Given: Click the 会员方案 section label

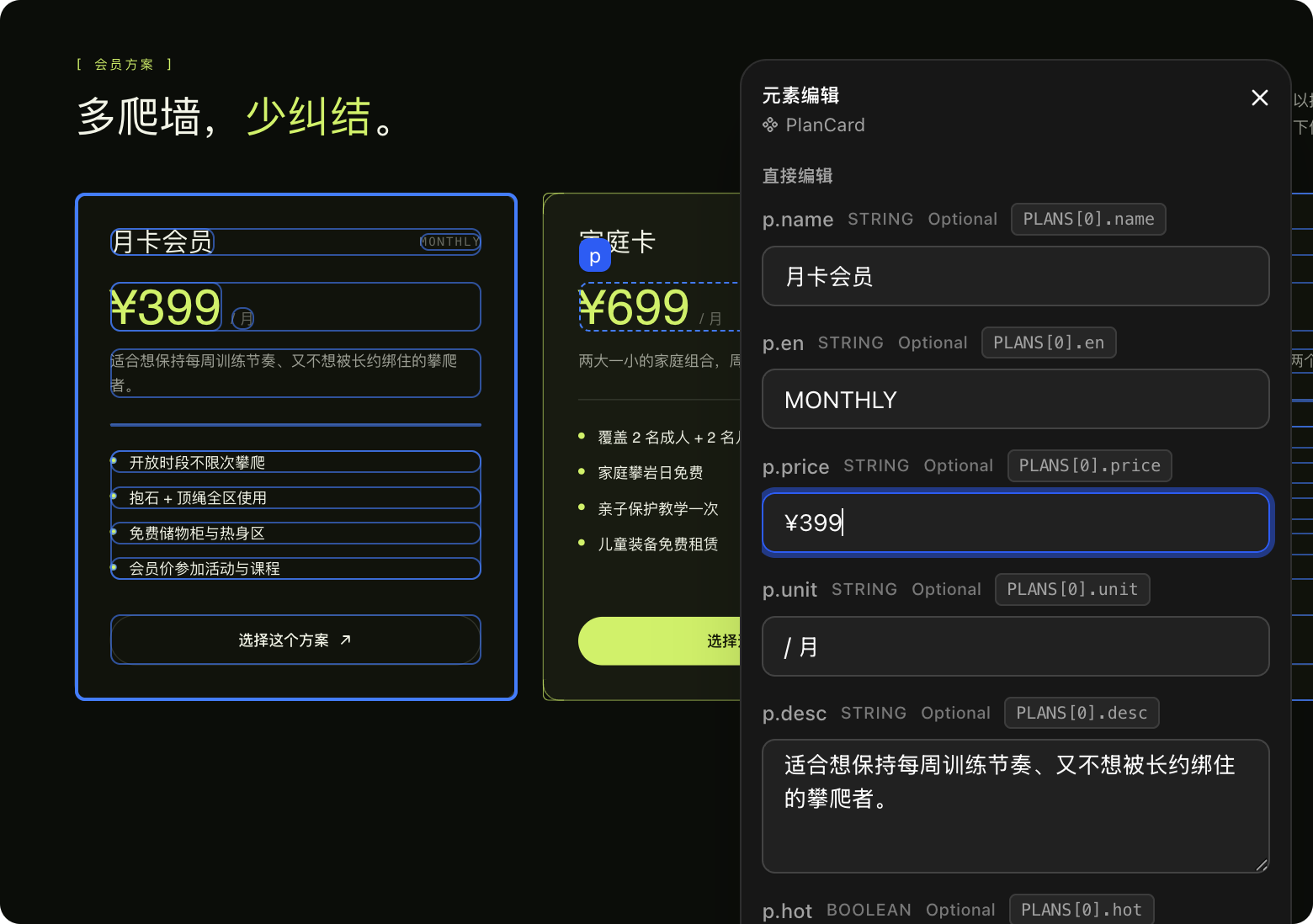Looking at the screenshot, I should tap(124, 64).
